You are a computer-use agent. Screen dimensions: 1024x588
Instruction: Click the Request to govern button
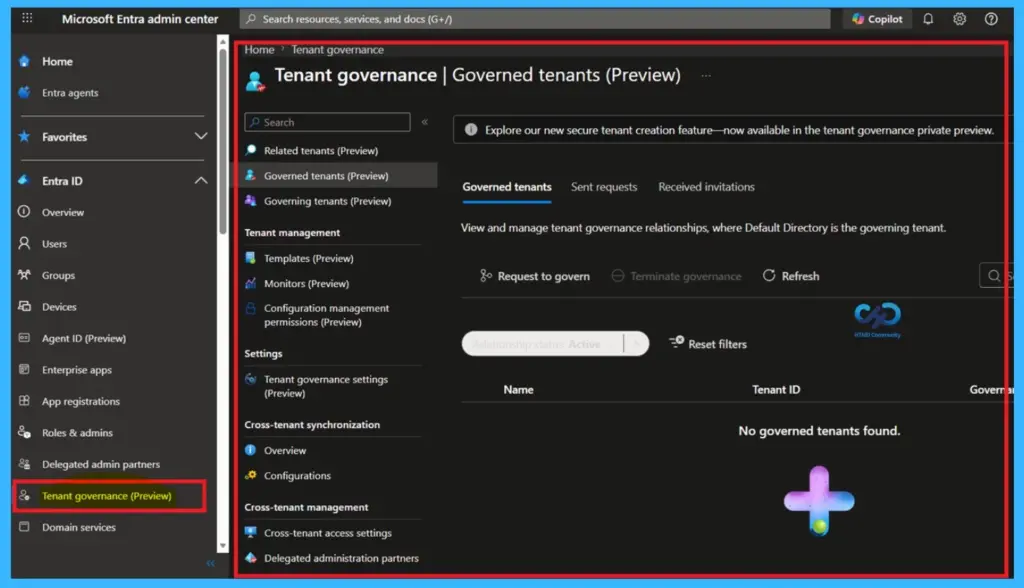pos(533,275)
